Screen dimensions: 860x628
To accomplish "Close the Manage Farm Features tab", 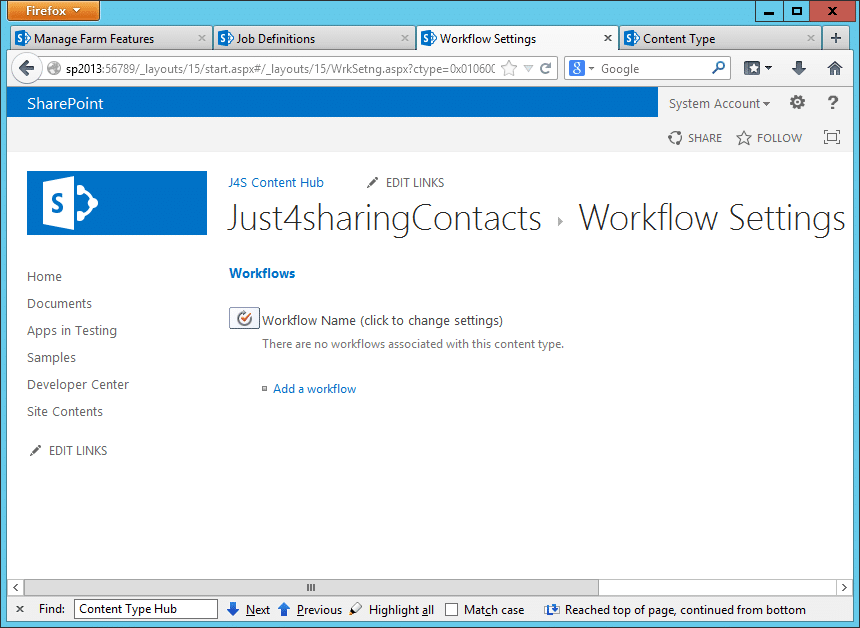I will pyautogui.click(x=201, y=38).
